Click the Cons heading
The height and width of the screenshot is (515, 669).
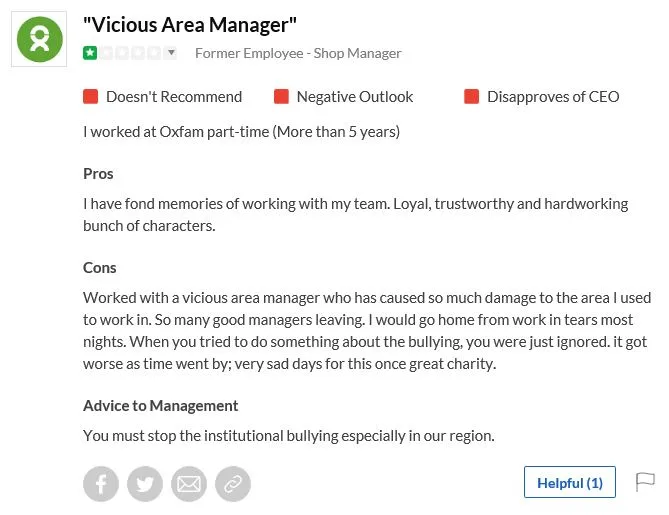point(100,268)
